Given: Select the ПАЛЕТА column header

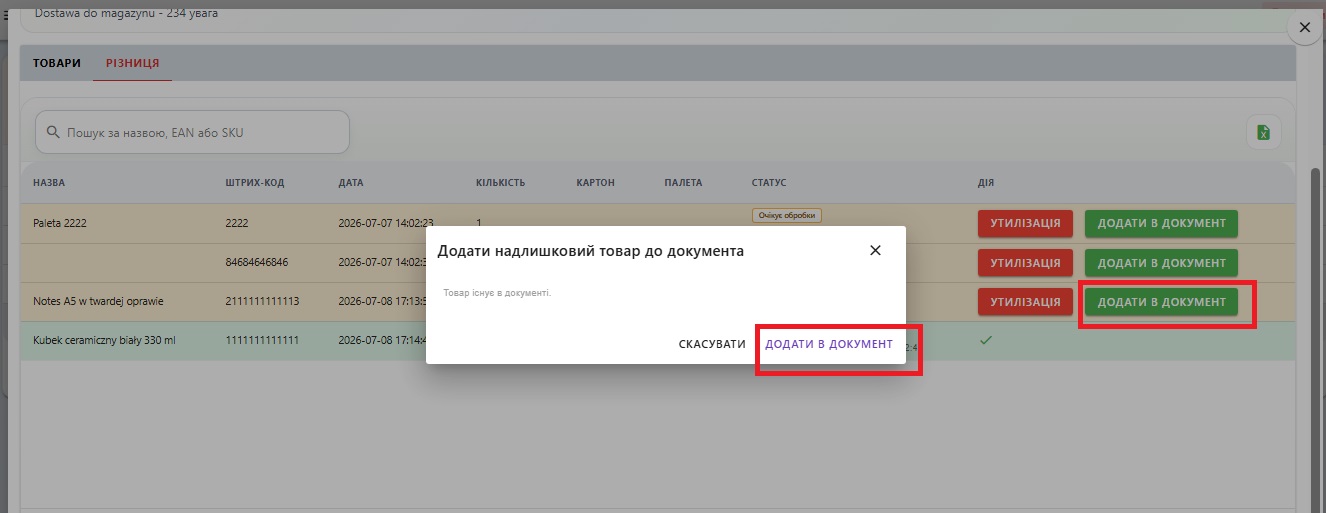Looking at the screenshot, I should tap(683, 183).
